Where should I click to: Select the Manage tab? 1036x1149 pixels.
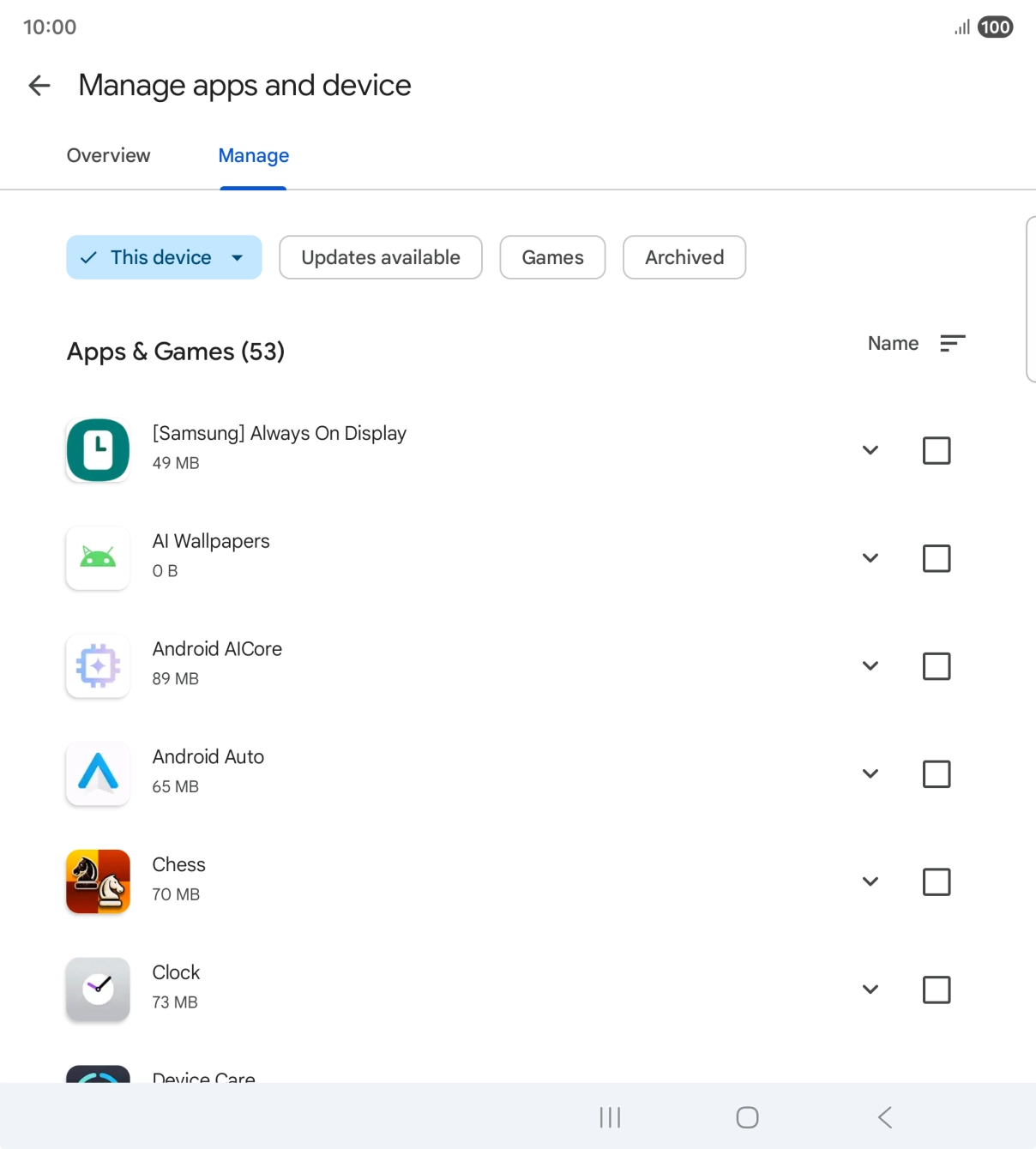[253, 155]
